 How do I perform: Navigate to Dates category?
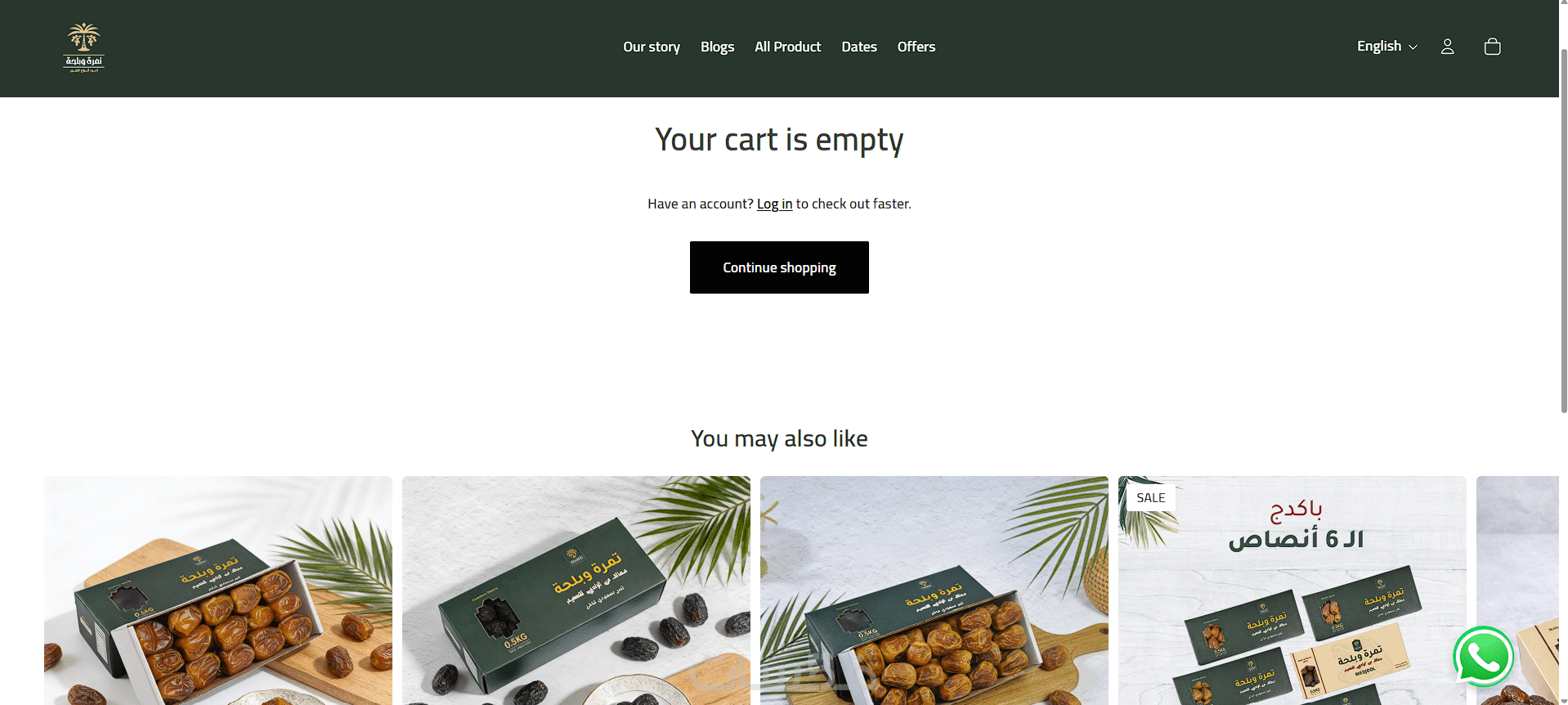click(x=859, y=47)
